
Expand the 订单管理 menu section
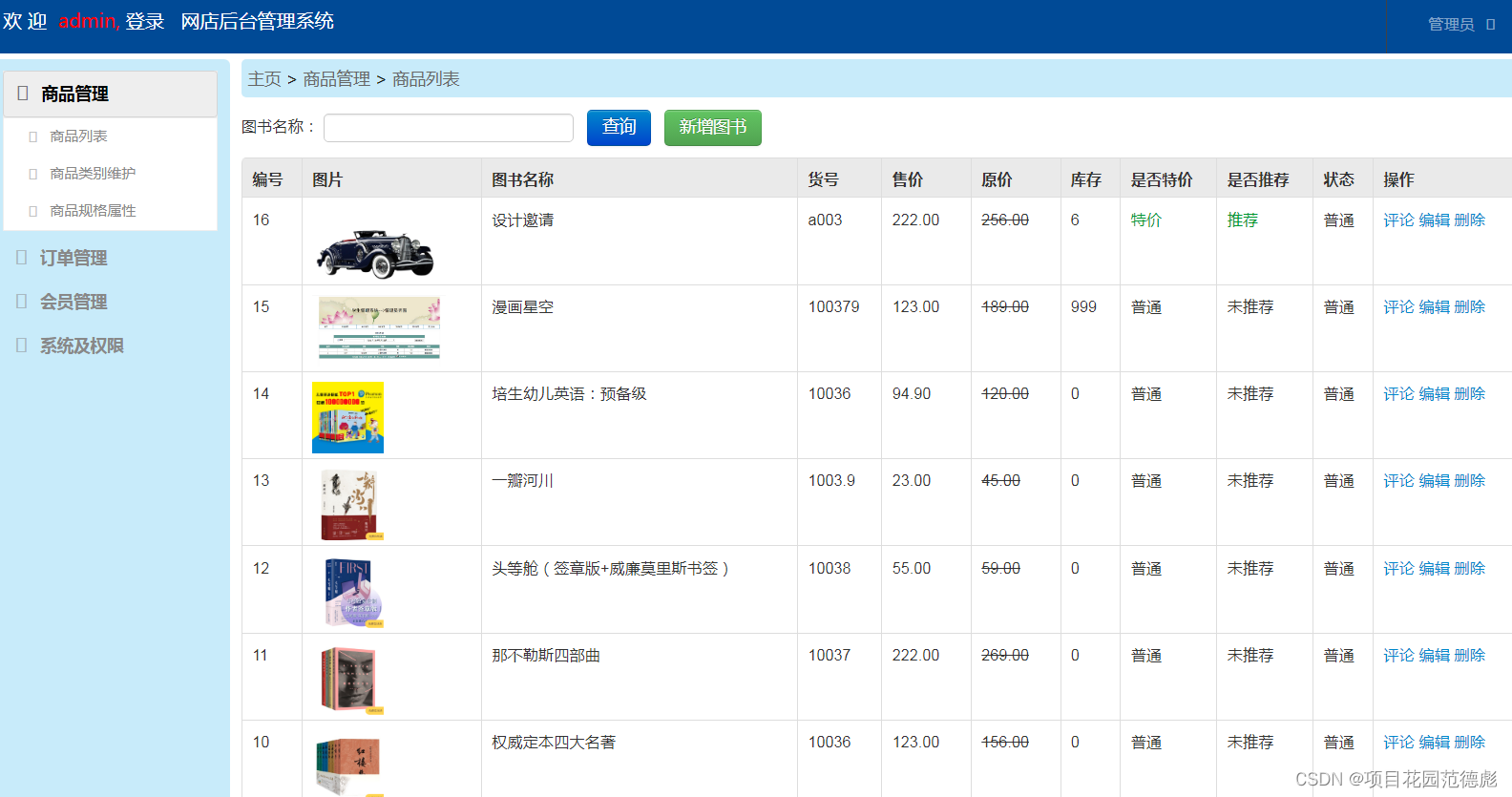tap(73, 258)
